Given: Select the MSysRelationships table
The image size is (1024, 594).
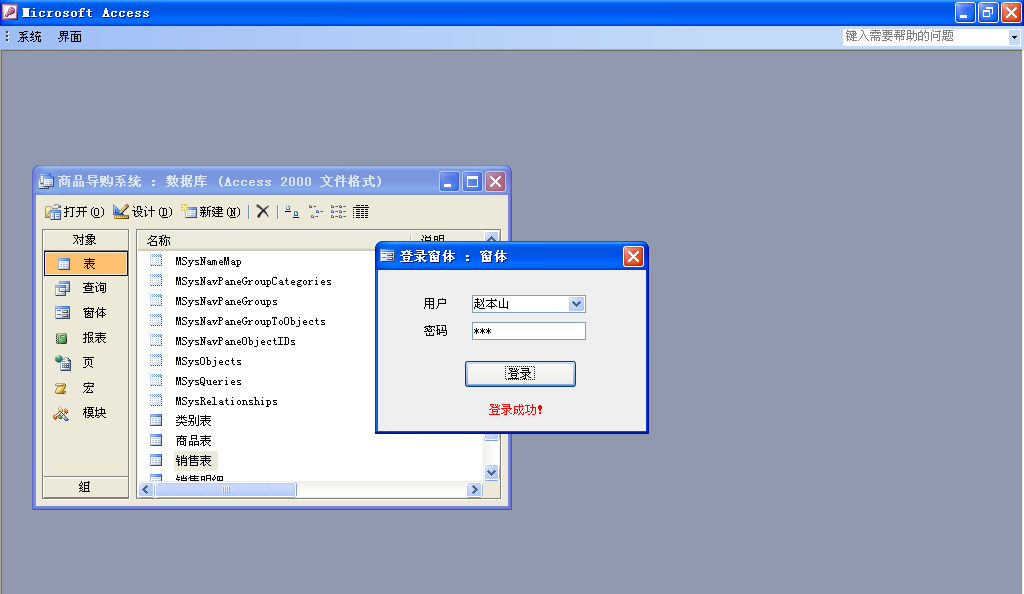Looking at the screenshot, I should click(x=227, y=401).
